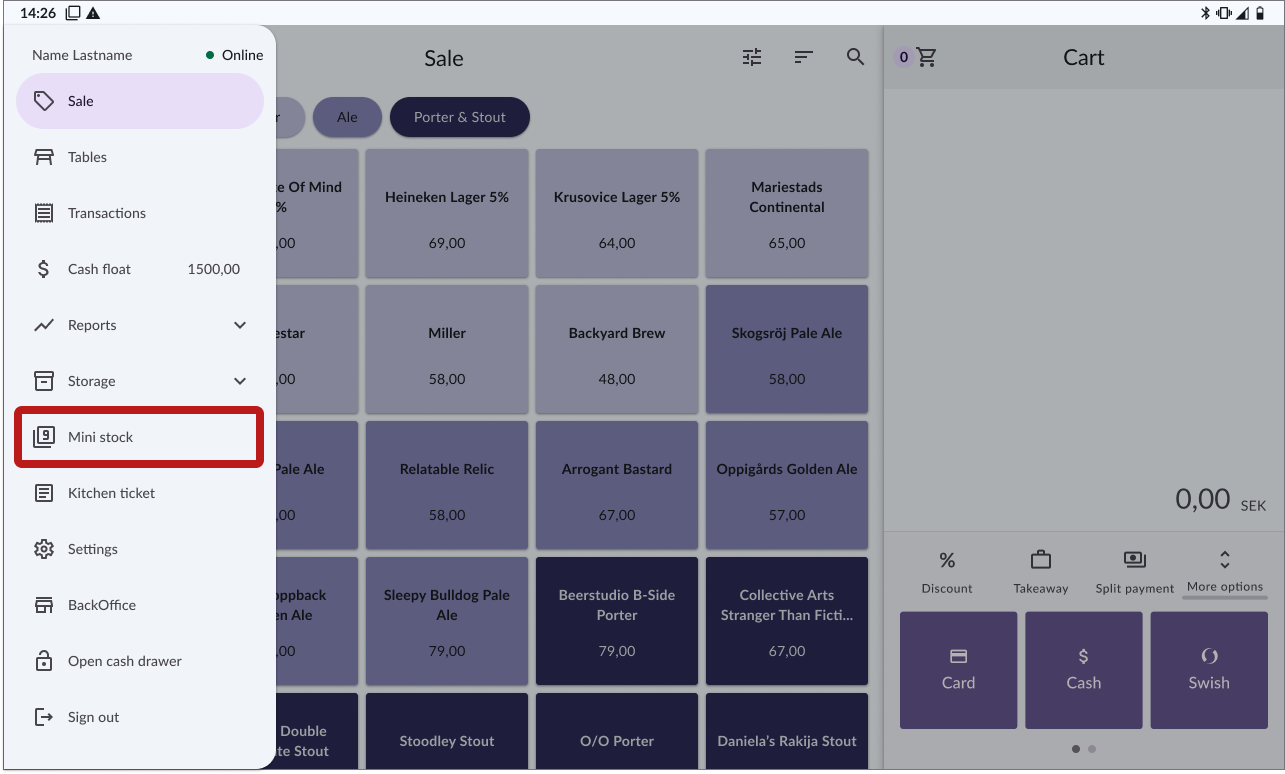This screenshot has height=774, width=1285.
Task: Select Relatable Relic product tile
Action: click(447, 486)
